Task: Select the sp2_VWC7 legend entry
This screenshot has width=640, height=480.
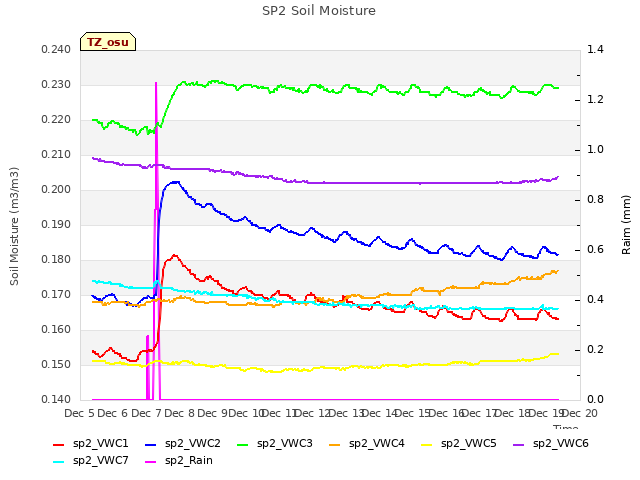Action: (91, 460)
